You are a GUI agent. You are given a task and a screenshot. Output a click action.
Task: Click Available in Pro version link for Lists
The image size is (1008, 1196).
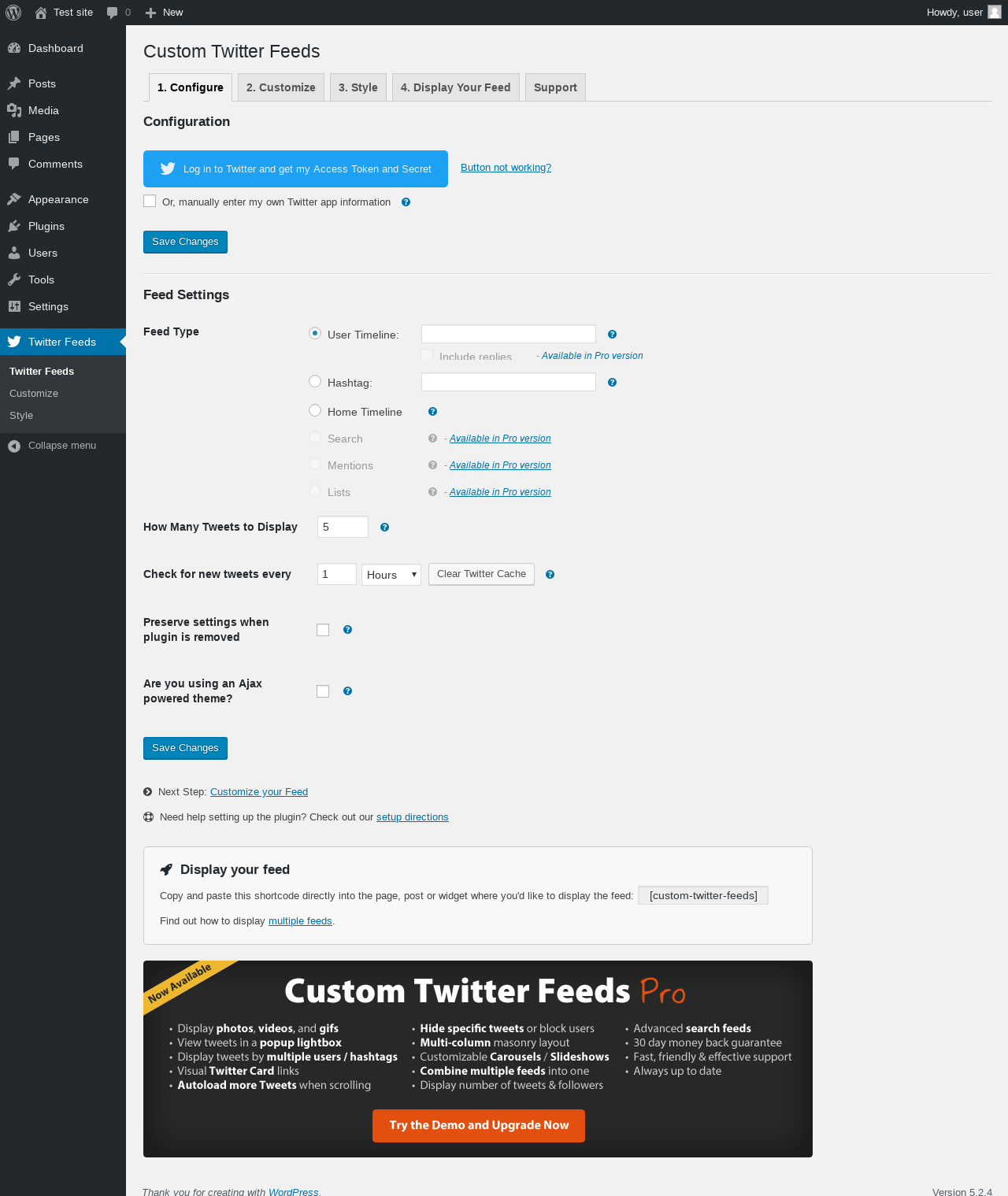tap(500, 492)
